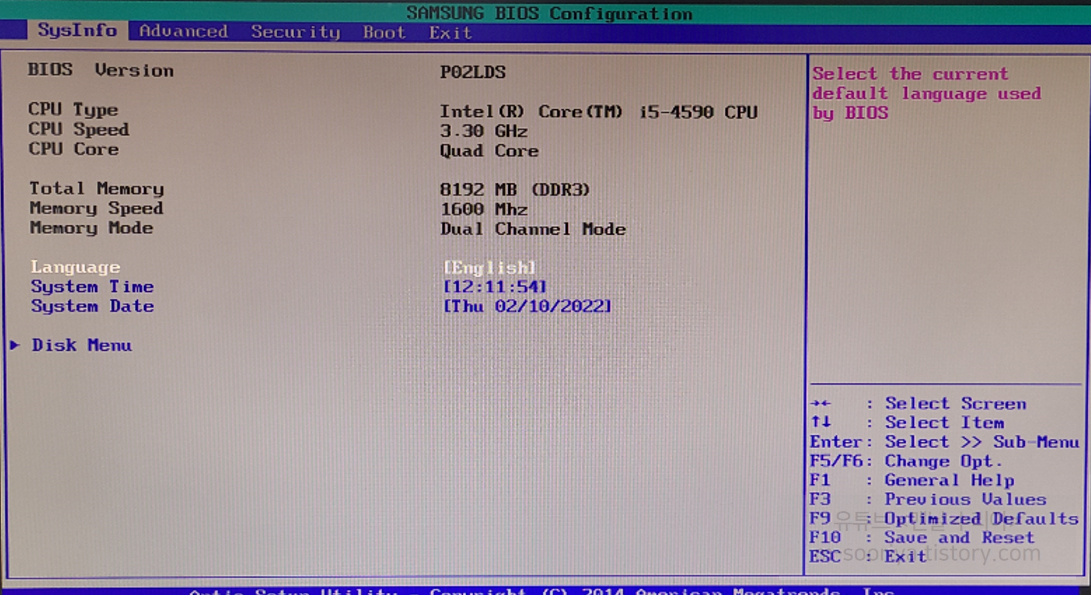Image resolution: width=1091 pixels, height=595 pixels.
Task: Click the CPU Core label
Action: click(x=73, y=149)
